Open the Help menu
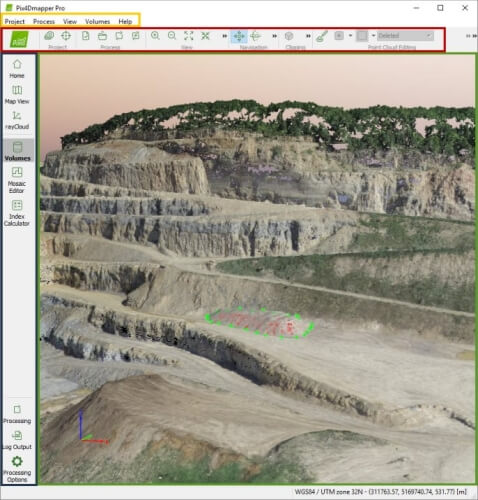Viewport: 478px width, 500px height. click(x=125, y=21)
